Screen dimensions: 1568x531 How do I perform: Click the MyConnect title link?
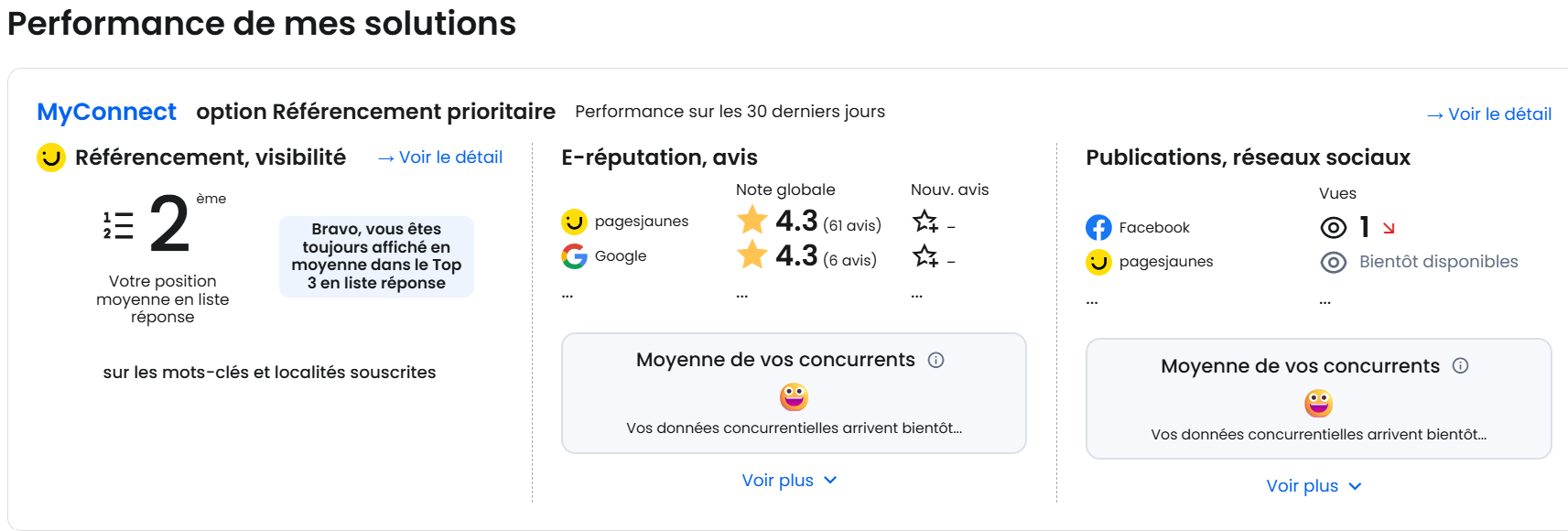coord(106,112)
